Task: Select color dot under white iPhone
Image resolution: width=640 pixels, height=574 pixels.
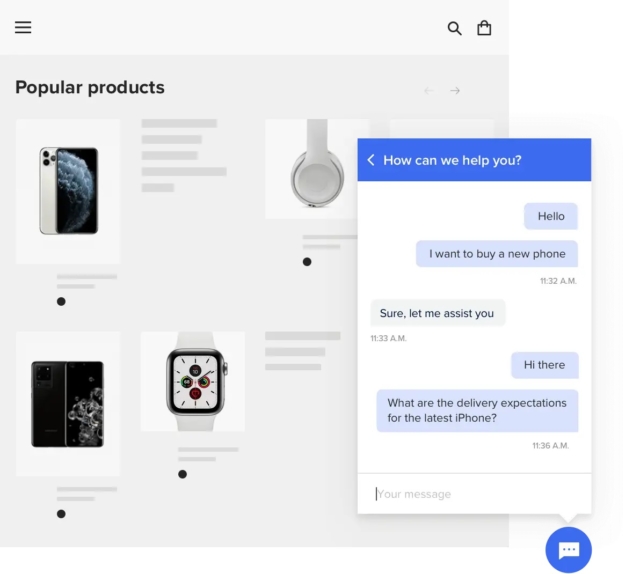Action: 61,301
